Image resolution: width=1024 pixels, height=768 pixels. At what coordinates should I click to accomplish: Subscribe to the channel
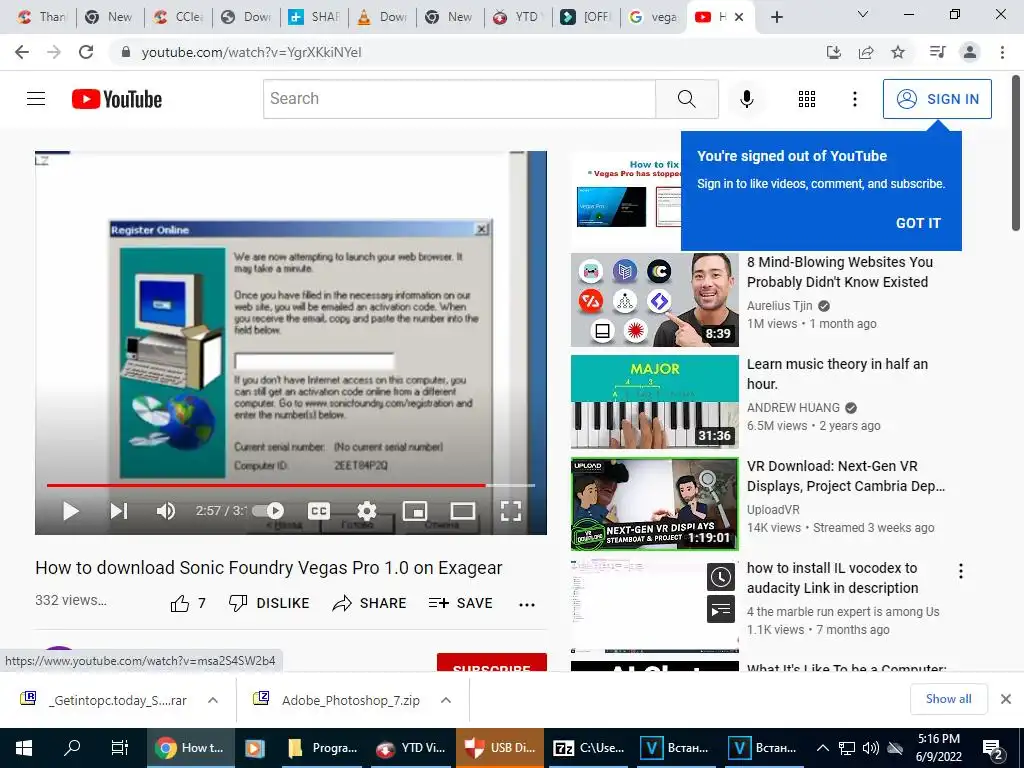pos(492,662)
